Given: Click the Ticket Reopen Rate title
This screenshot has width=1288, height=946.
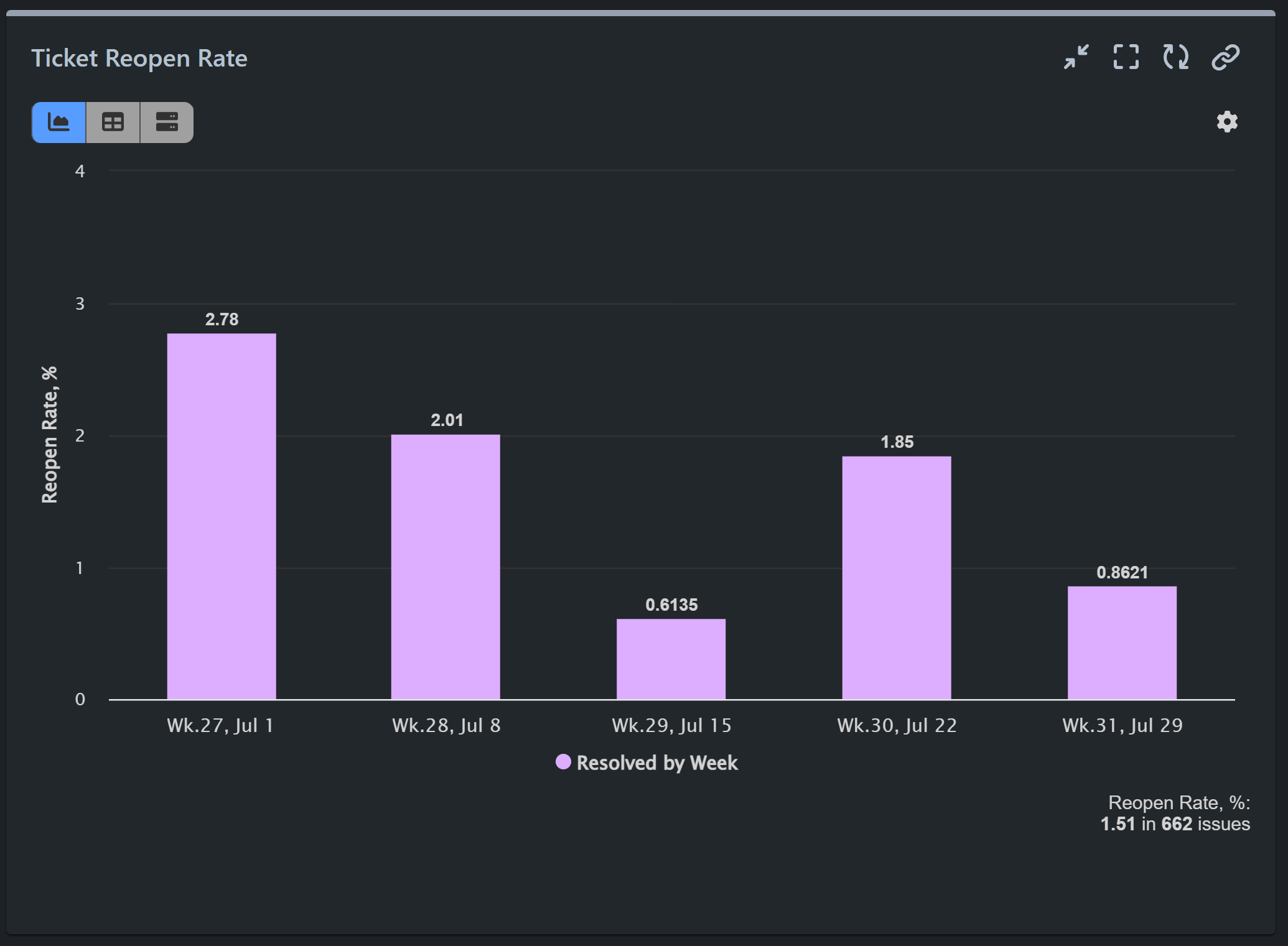Looking at the screenshot, I should [139, 58].
